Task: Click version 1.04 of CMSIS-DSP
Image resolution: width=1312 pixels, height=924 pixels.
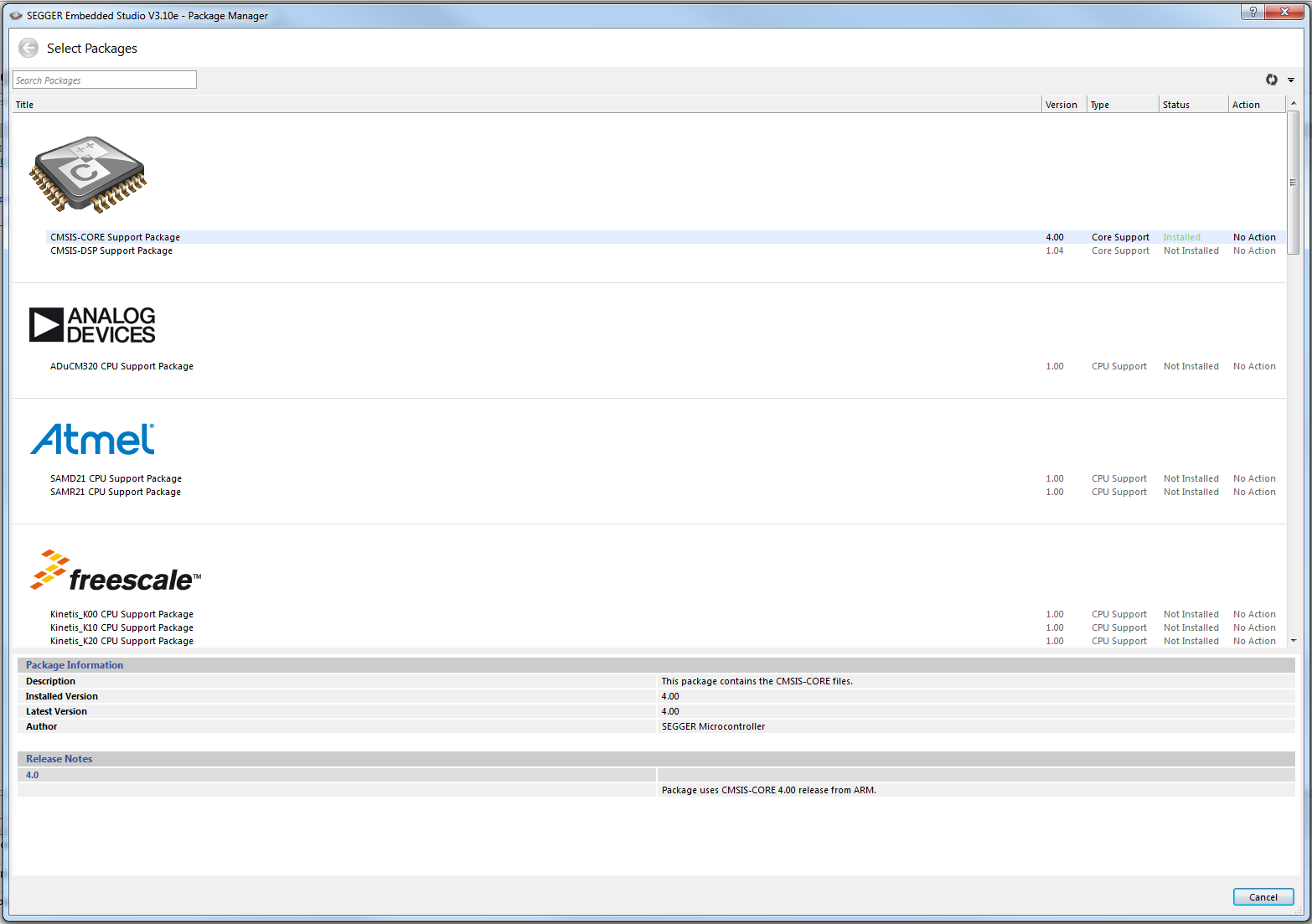Action: 1055,250
